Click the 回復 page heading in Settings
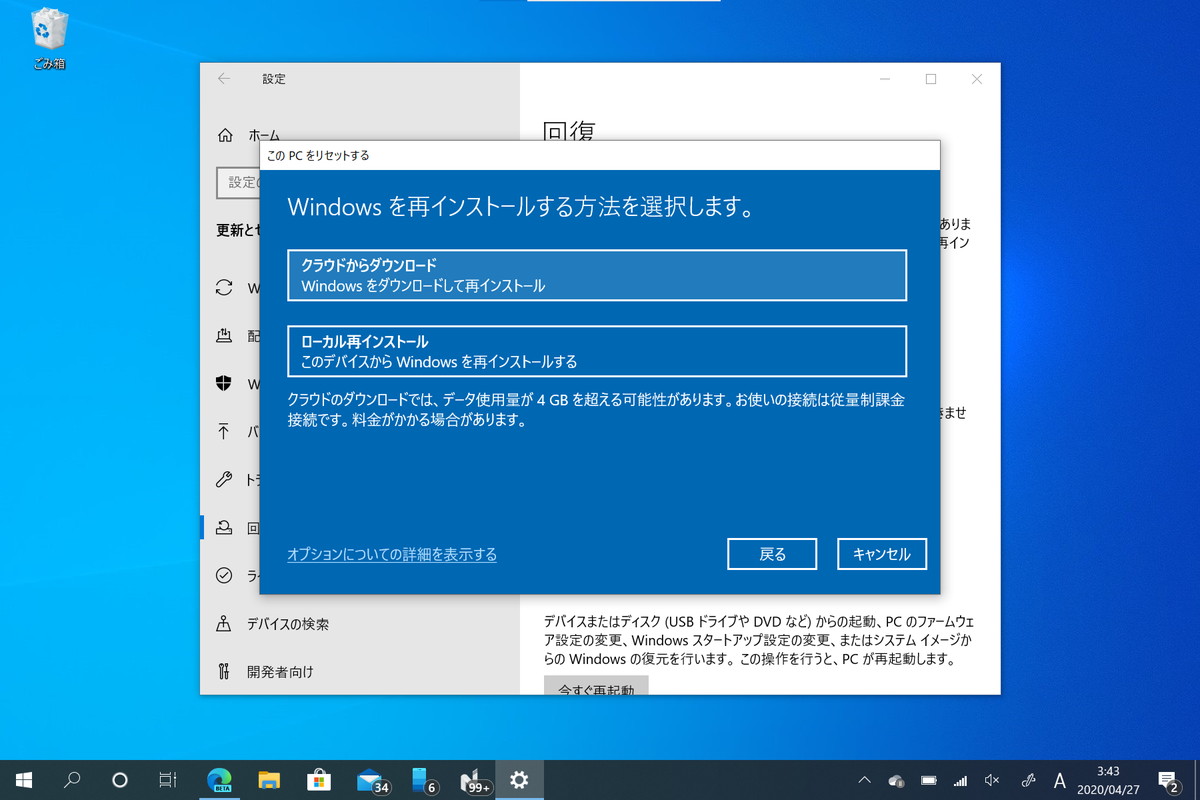 coord(570,132)
